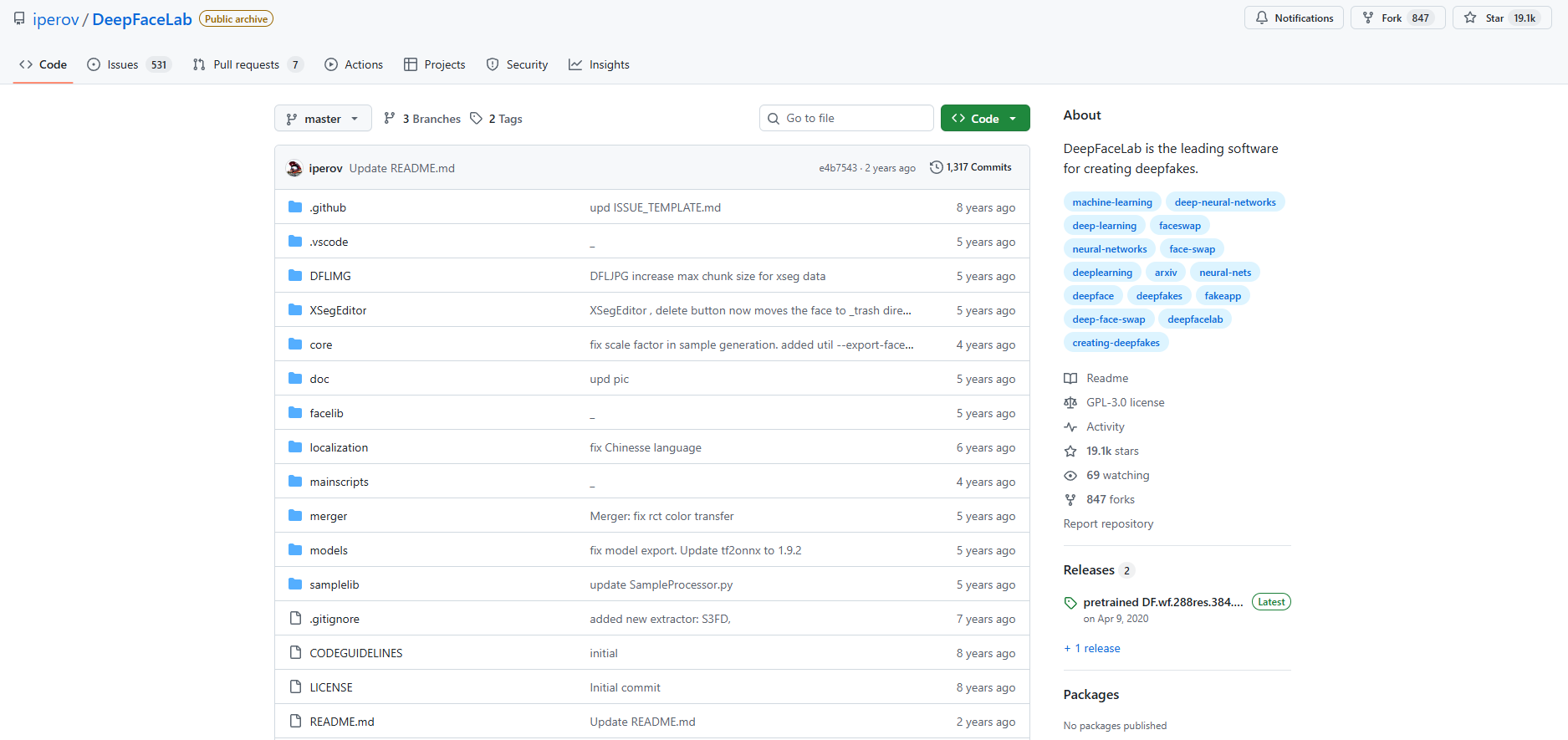Click the Star icon to star repository

1470,18
